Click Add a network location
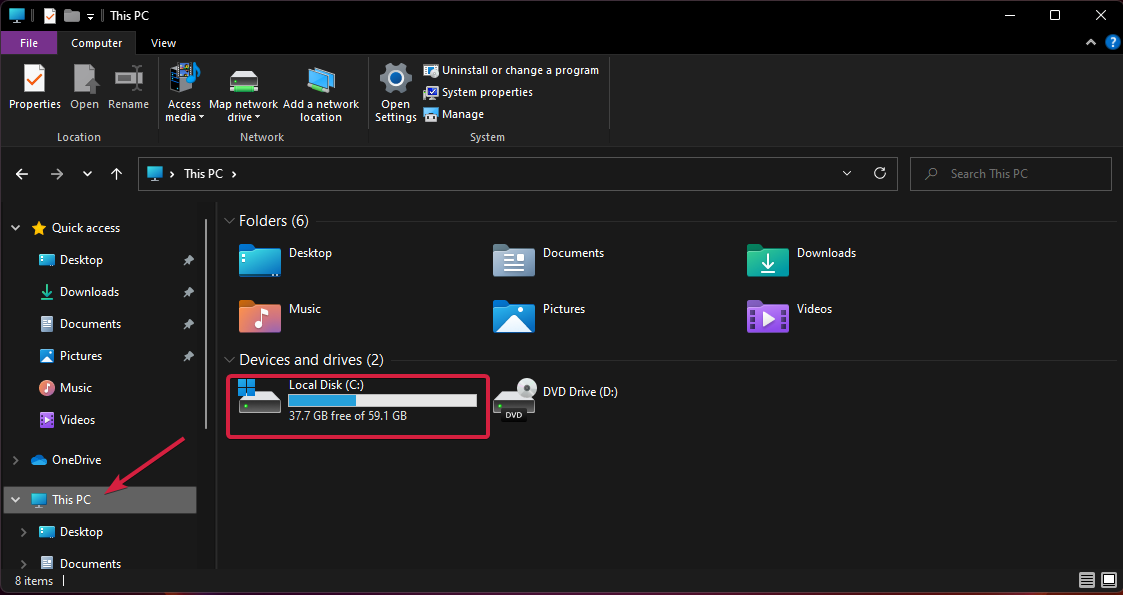This screenshot has height=595, width=1123. click(321, 93)
